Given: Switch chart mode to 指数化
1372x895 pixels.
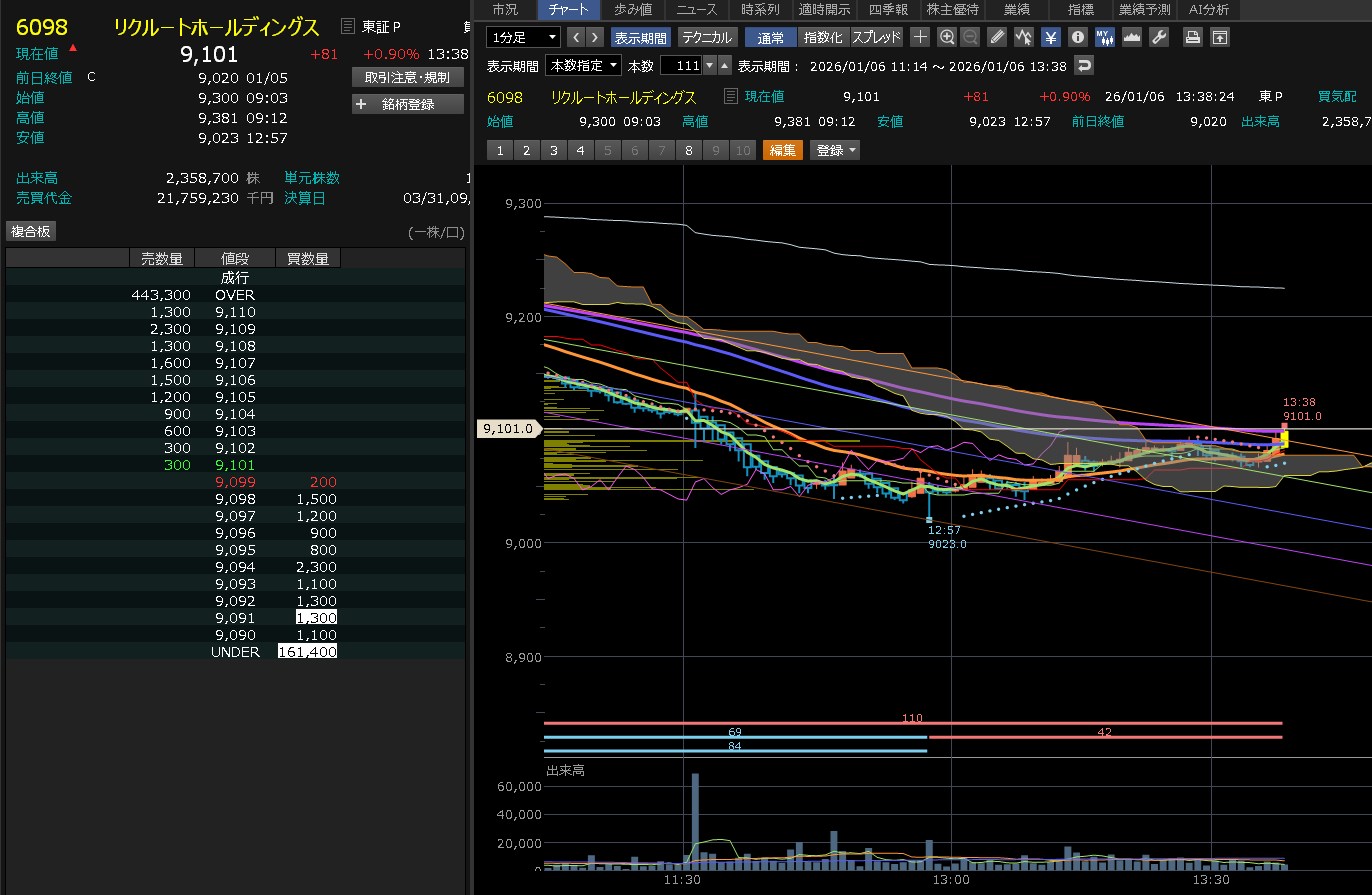Looking at the screenshot, I should tap(822, 37).
